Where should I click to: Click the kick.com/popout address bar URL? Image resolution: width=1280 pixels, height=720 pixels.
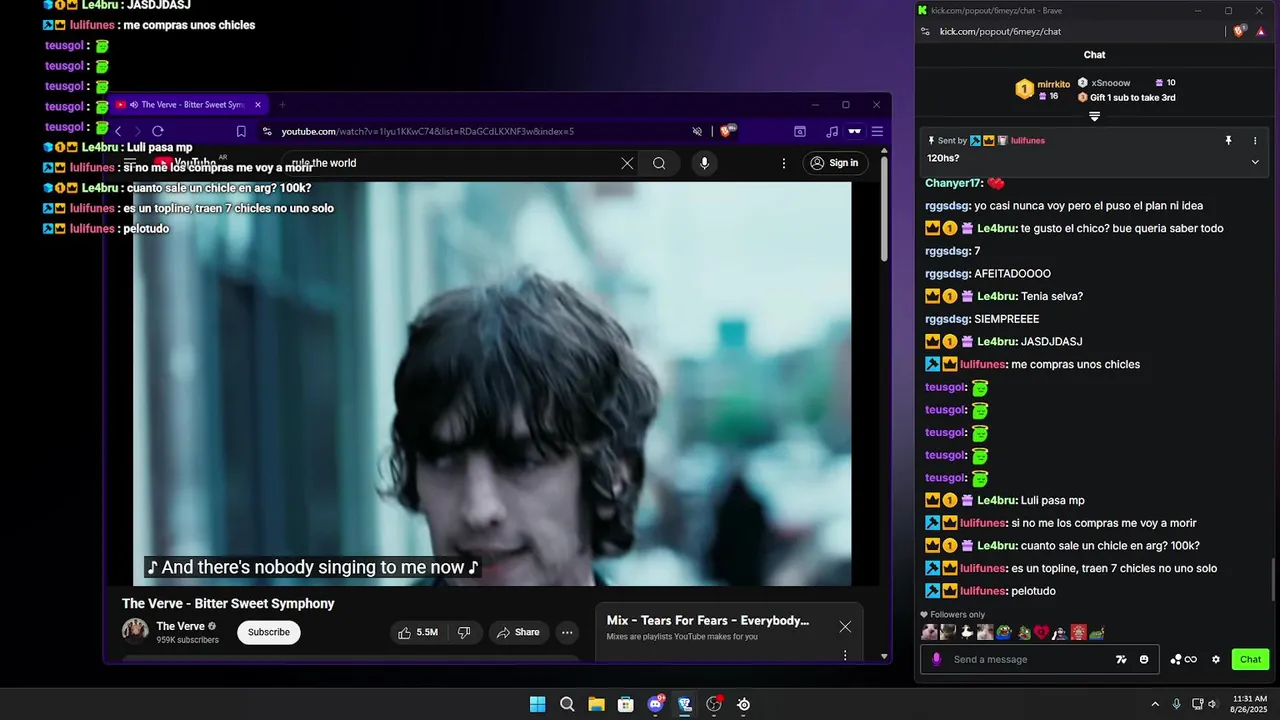coord(1000,31)
